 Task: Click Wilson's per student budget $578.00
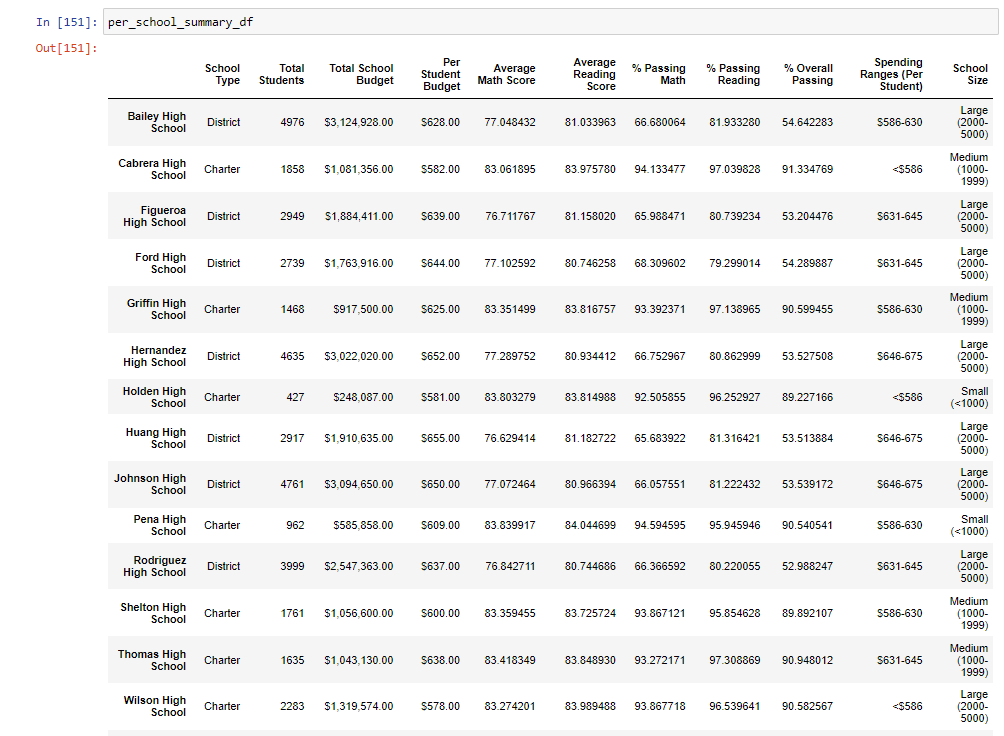(x=441, y=706)
